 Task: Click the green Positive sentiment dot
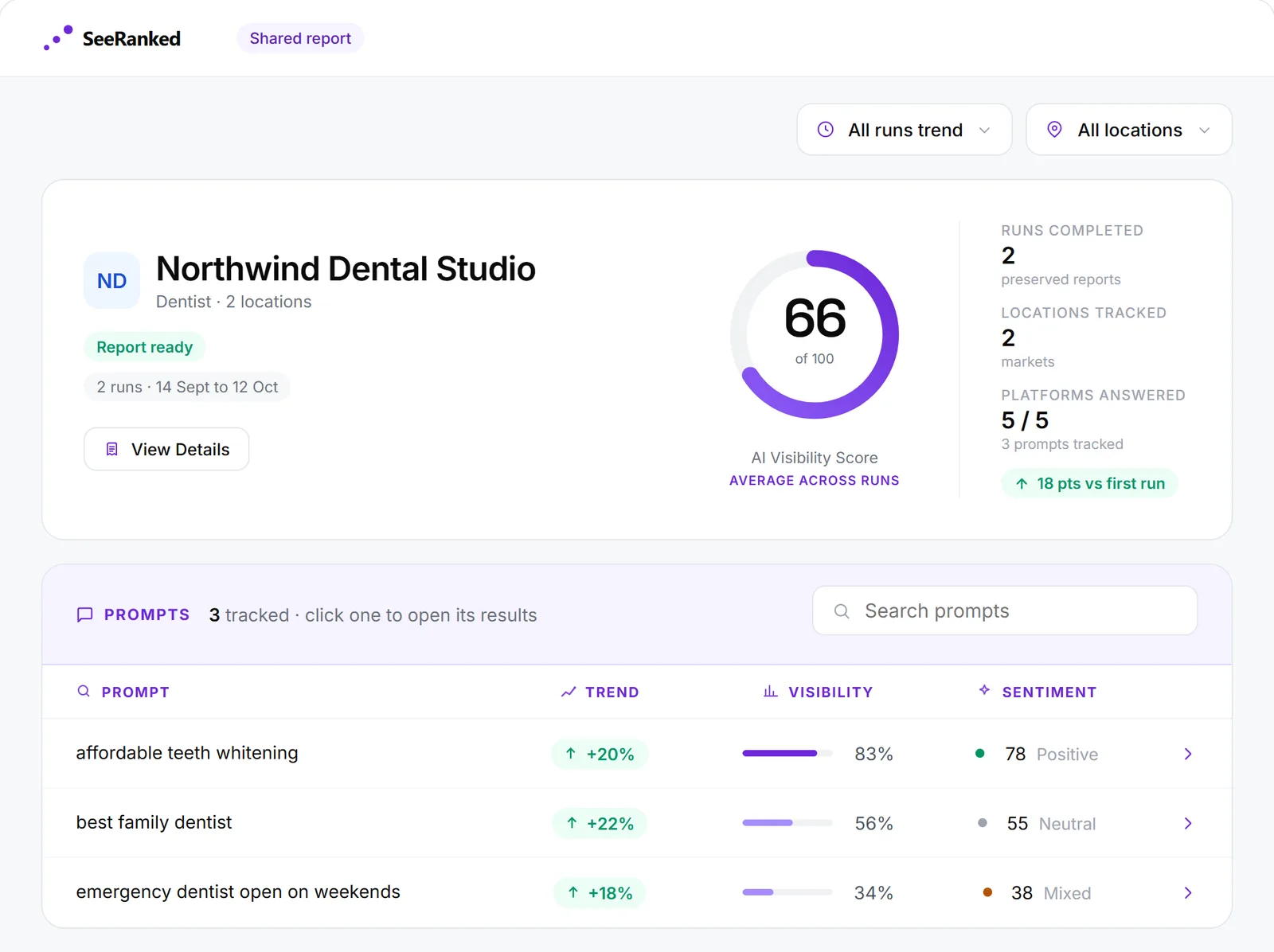pos(980,753)
